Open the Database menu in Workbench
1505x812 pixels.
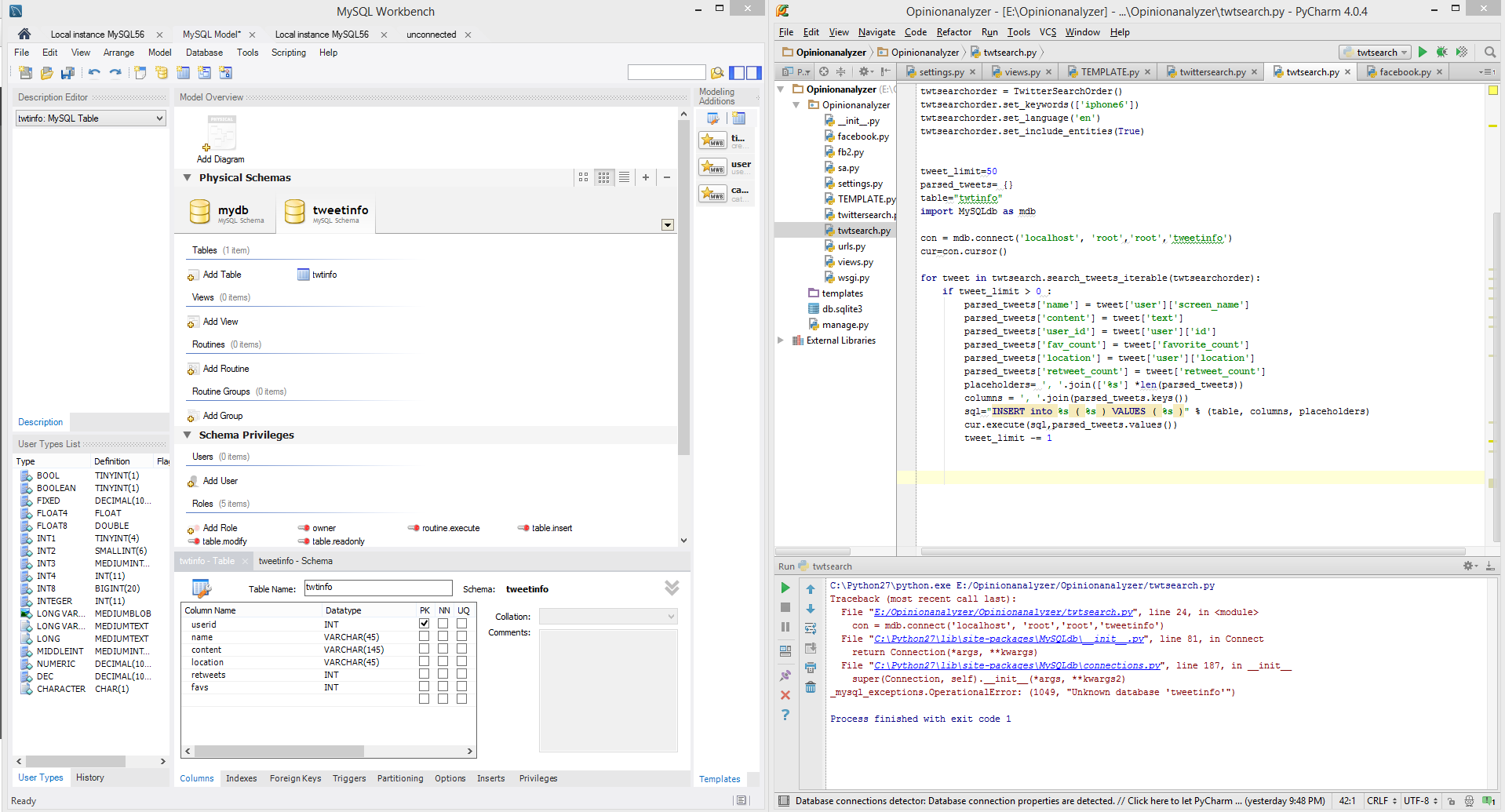click(x=204, y=53)
